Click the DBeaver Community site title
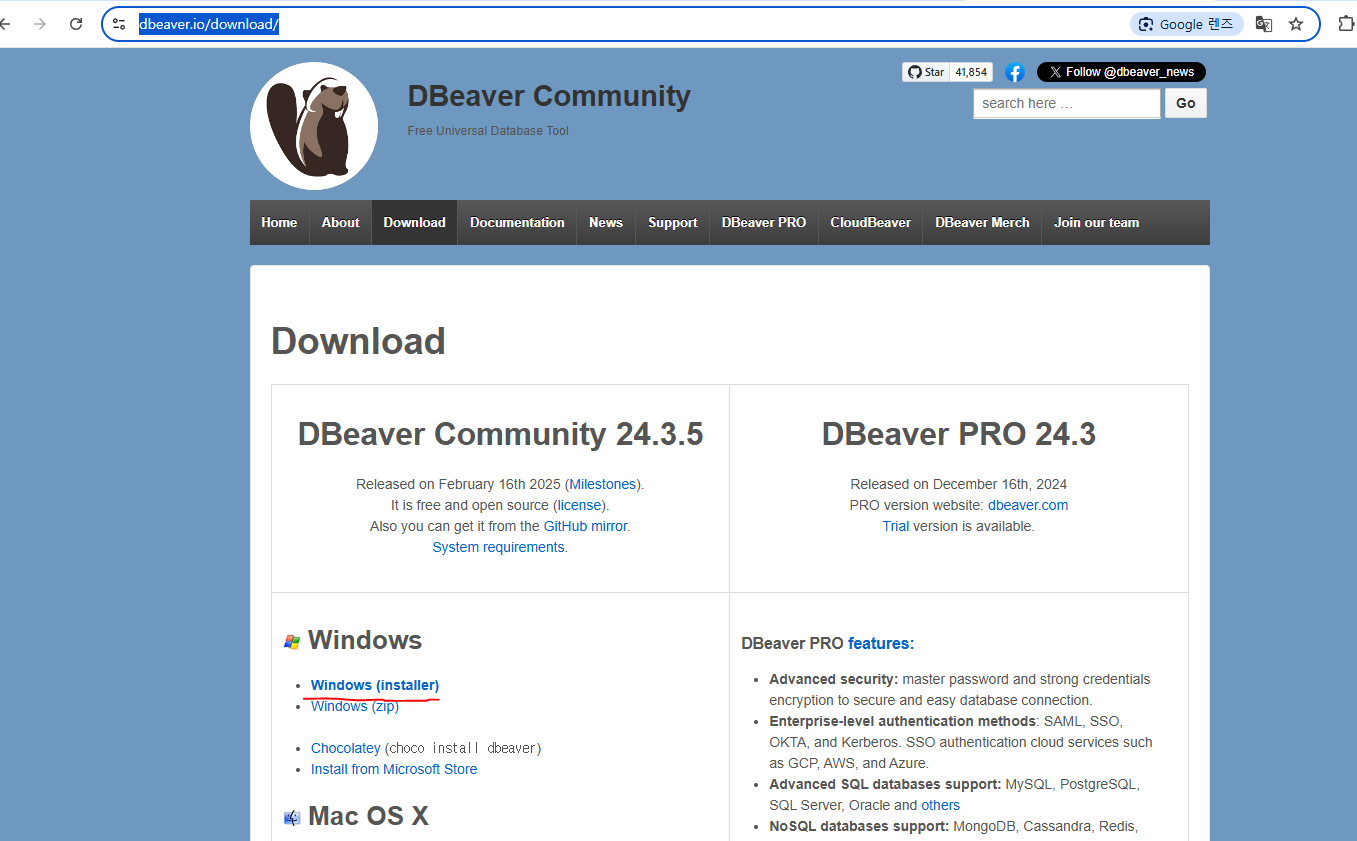 549,96
